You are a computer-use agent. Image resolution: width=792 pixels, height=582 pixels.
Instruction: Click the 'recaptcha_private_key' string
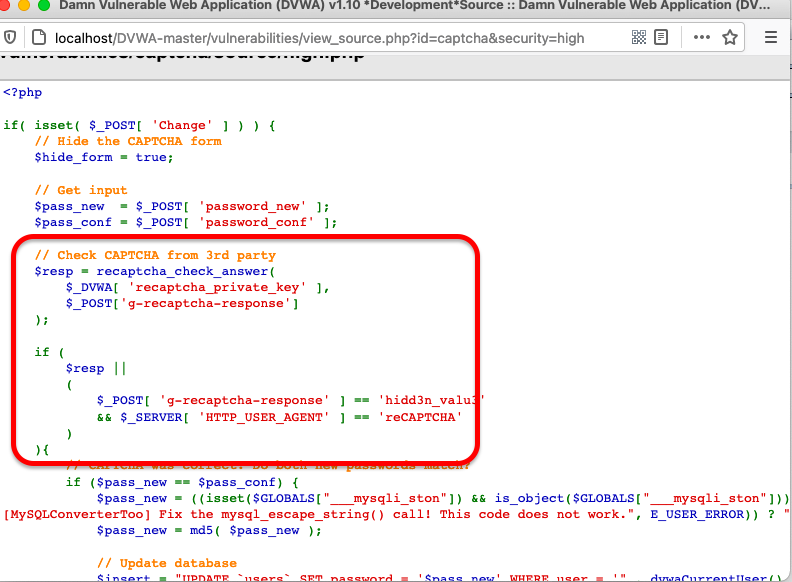pyautogui.click(x=217, y=287)
